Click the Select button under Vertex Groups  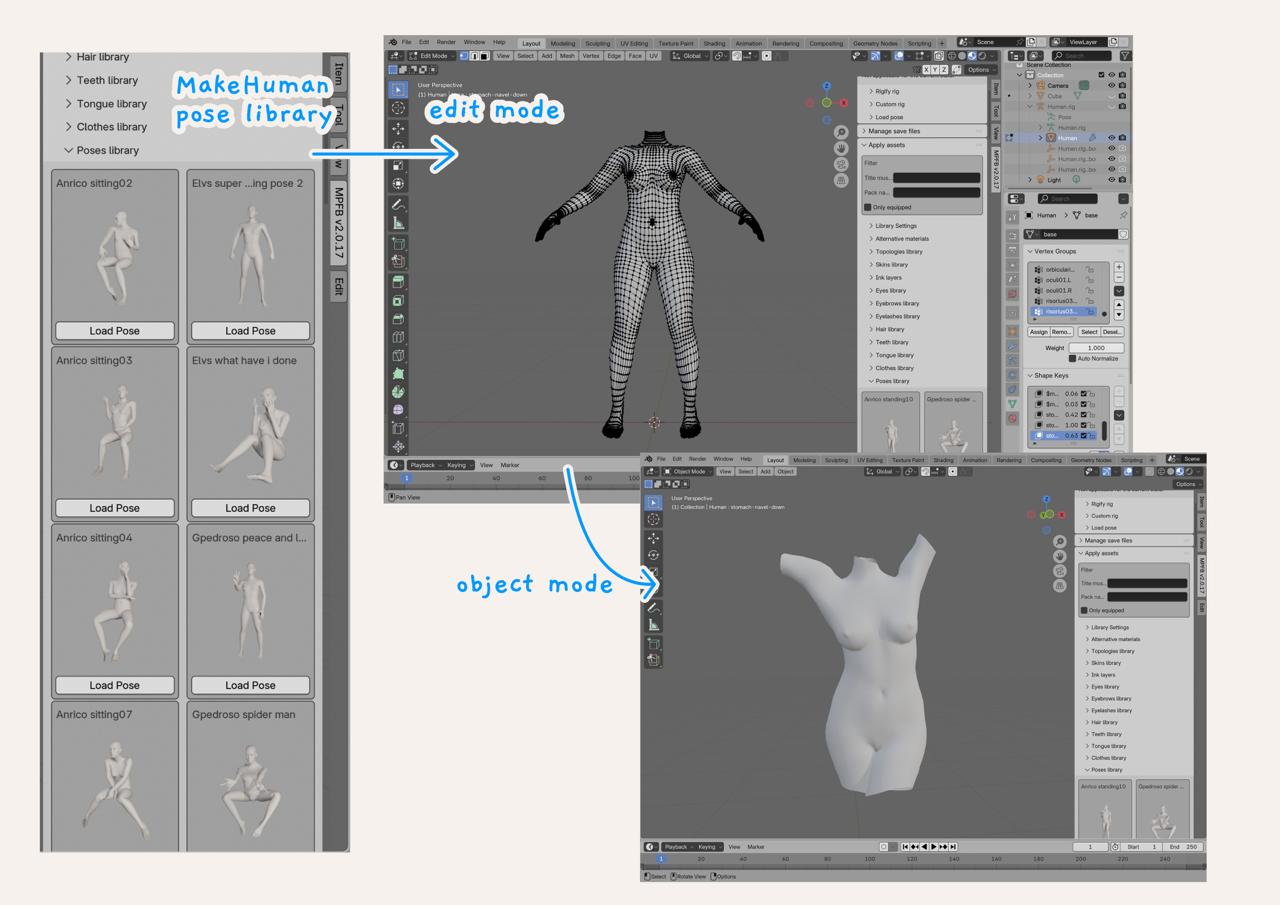pos(1089,332)
